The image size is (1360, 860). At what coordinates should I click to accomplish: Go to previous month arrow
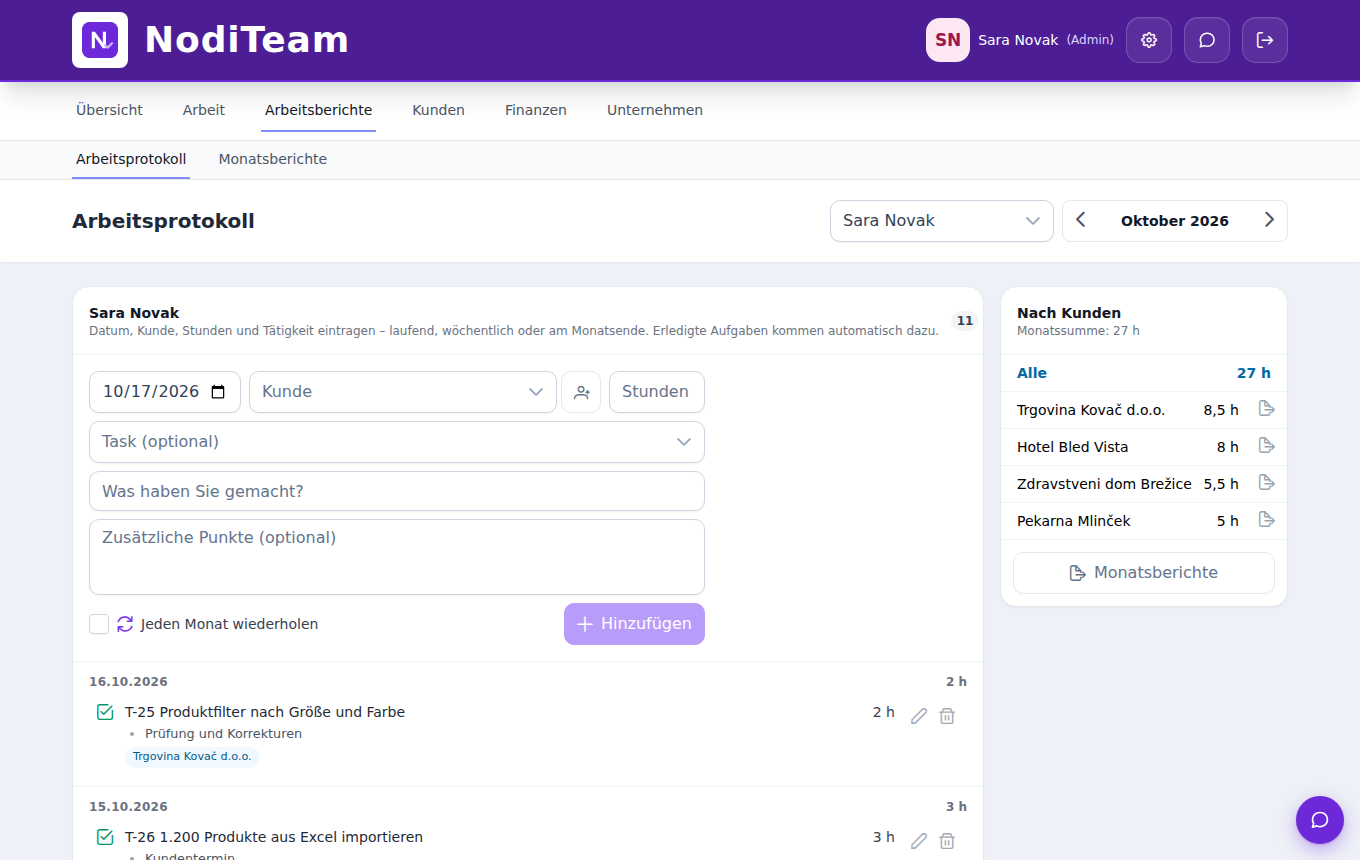point(1081,221)
